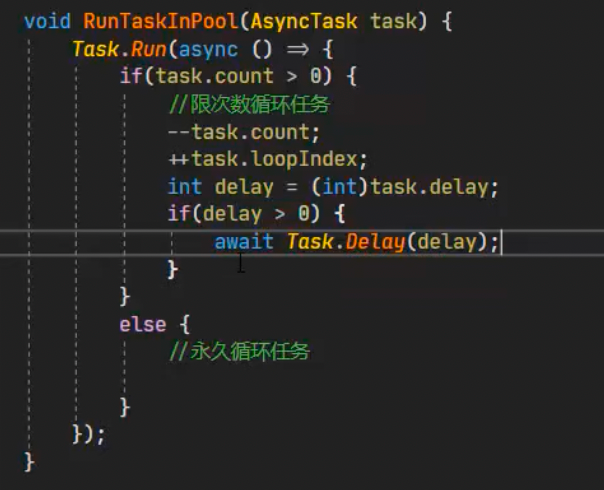Click Delay in Task.Delay call
Viewport: 604px width, 490px height.
tap(376, 242)
